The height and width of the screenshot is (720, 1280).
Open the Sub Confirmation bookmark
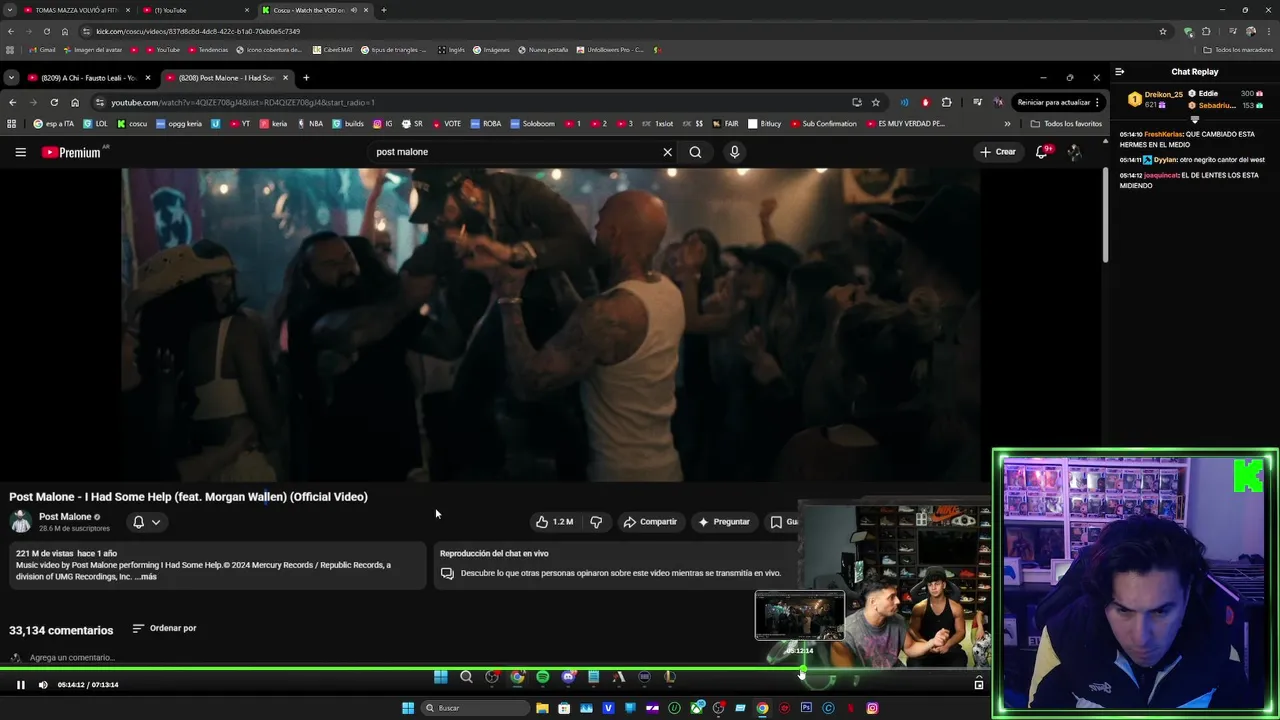click(823, 124)
